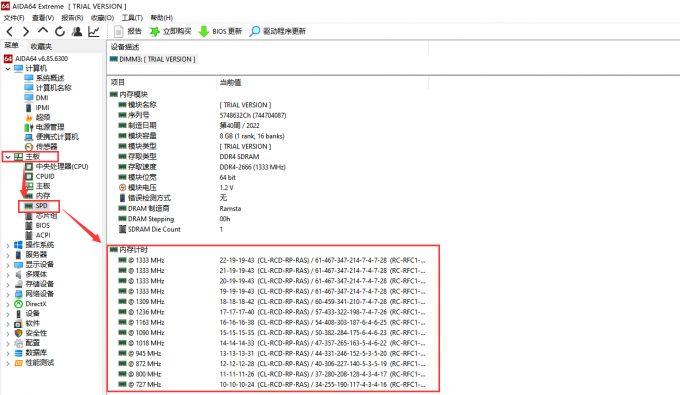Click the Back navigation arrow

(10, 31)
